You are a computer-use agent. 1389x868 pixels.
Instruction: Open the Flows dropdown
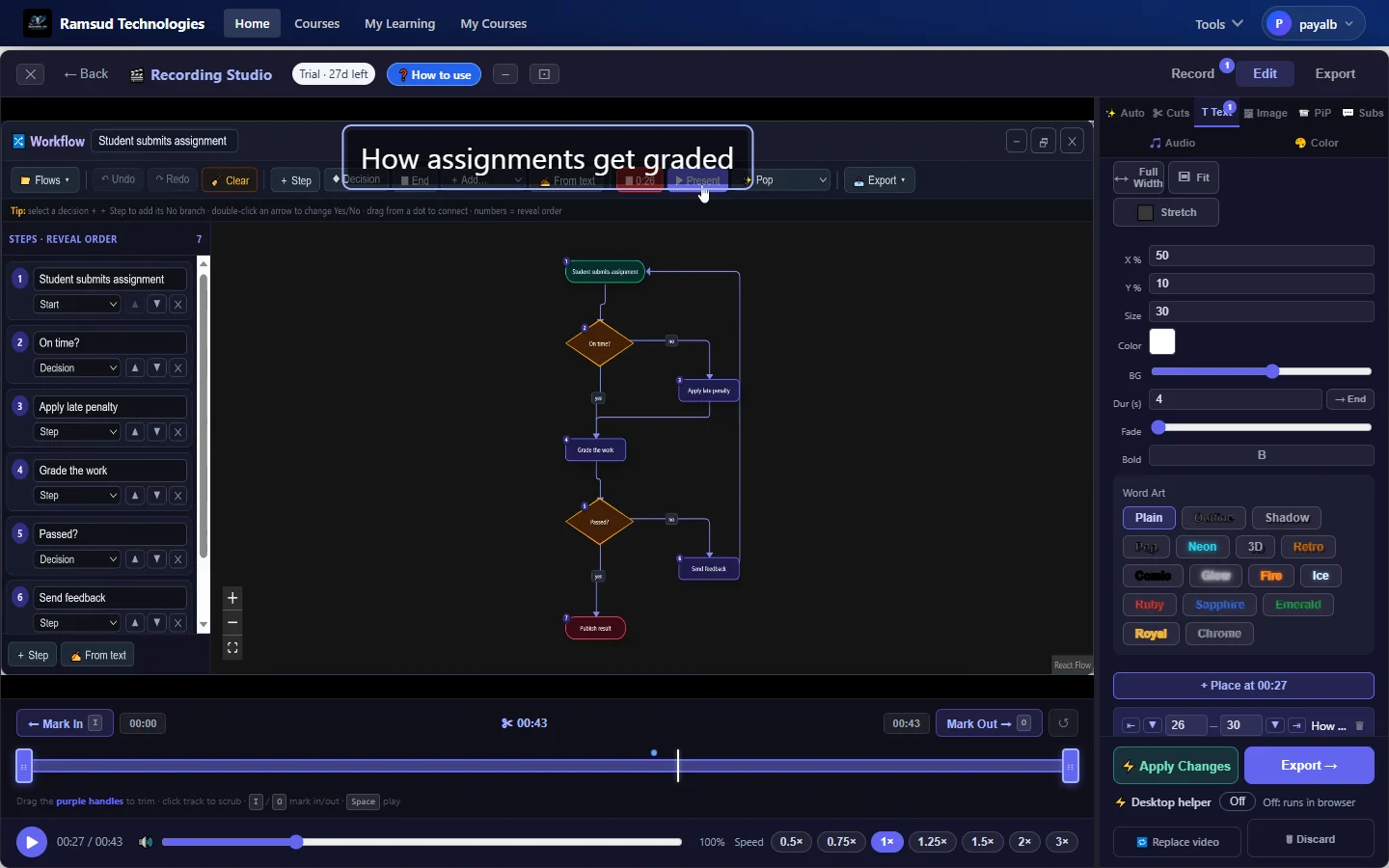(45, 180)
